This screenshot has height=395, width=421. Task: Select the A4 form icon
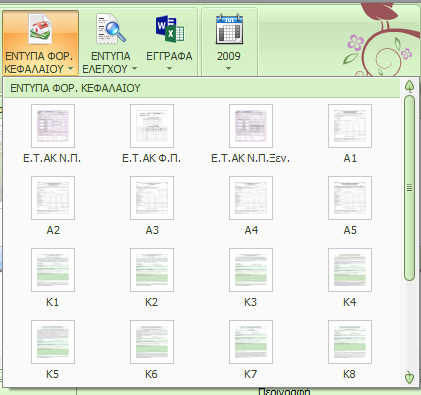(x=251, y=198)
